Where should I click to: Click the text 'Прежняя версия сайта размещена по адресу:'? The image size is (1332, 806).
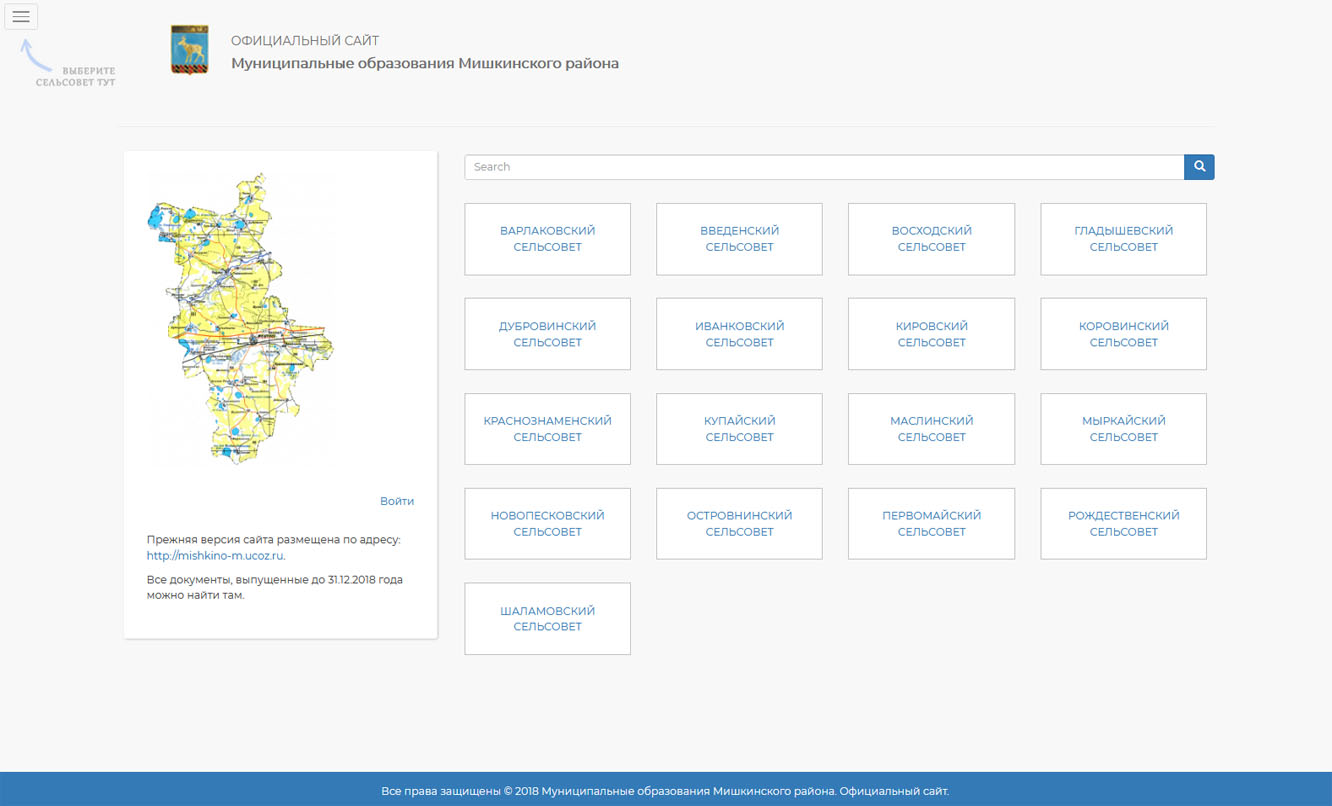pyautogui.click(x=273, y=540)
